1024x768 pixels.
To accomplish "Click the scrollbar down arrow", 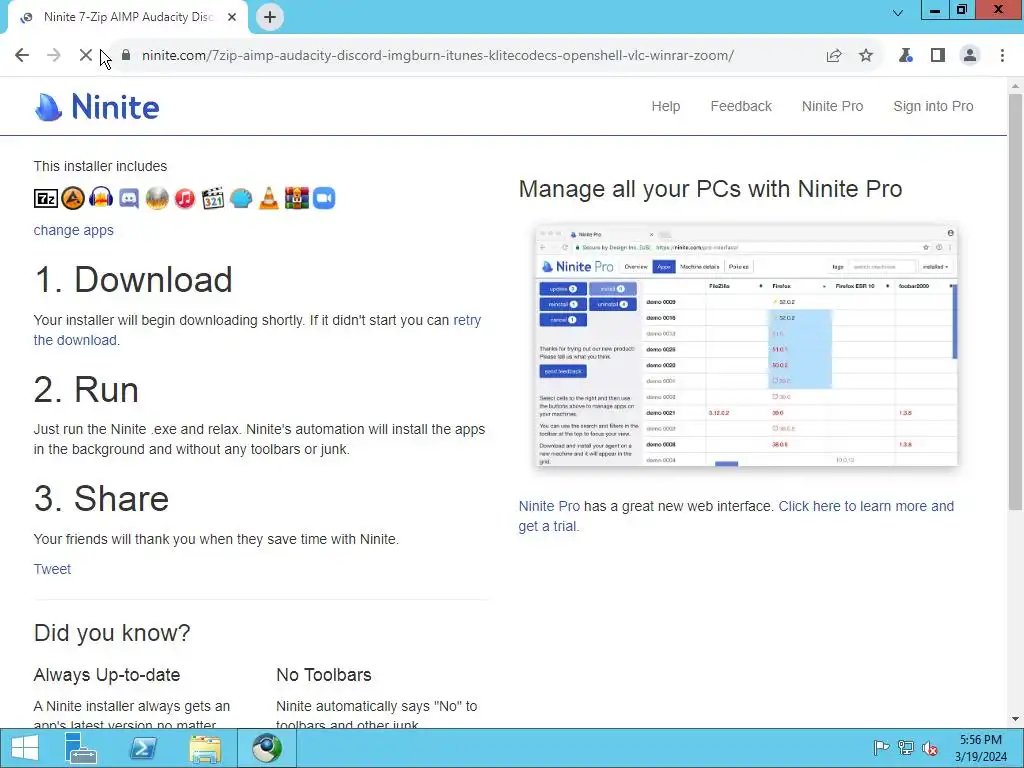I will [1016, 719].
